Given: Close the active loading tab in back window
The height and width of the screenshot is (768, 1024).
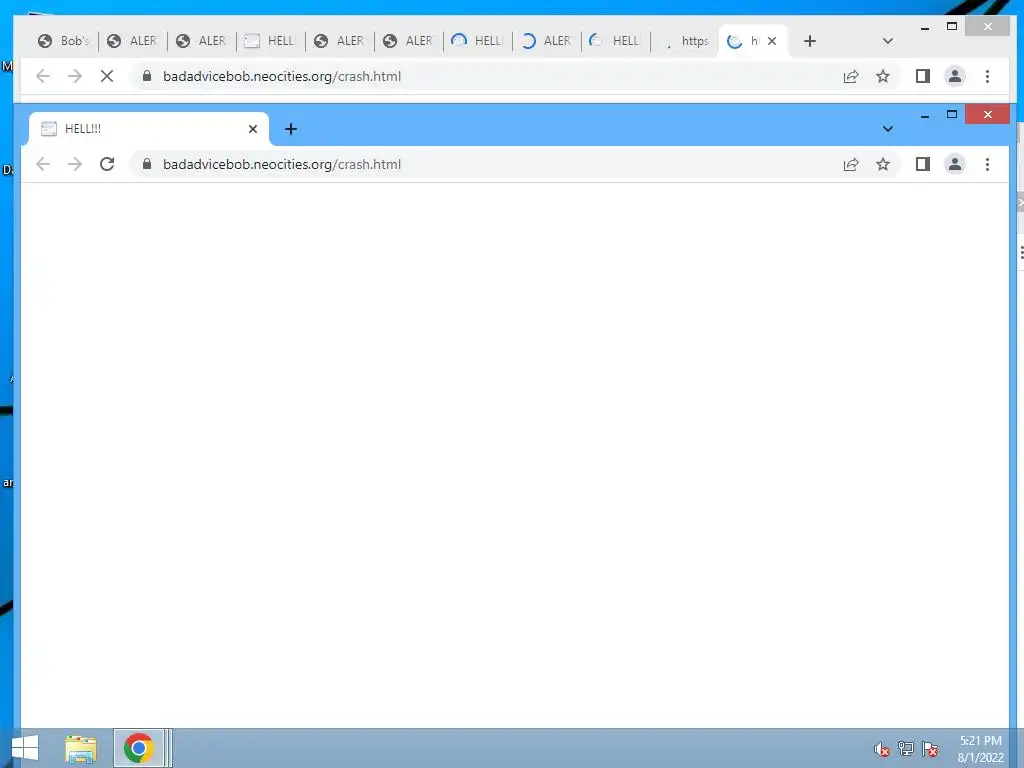Looking at the screenshot, I should click(x=772, y=41).
